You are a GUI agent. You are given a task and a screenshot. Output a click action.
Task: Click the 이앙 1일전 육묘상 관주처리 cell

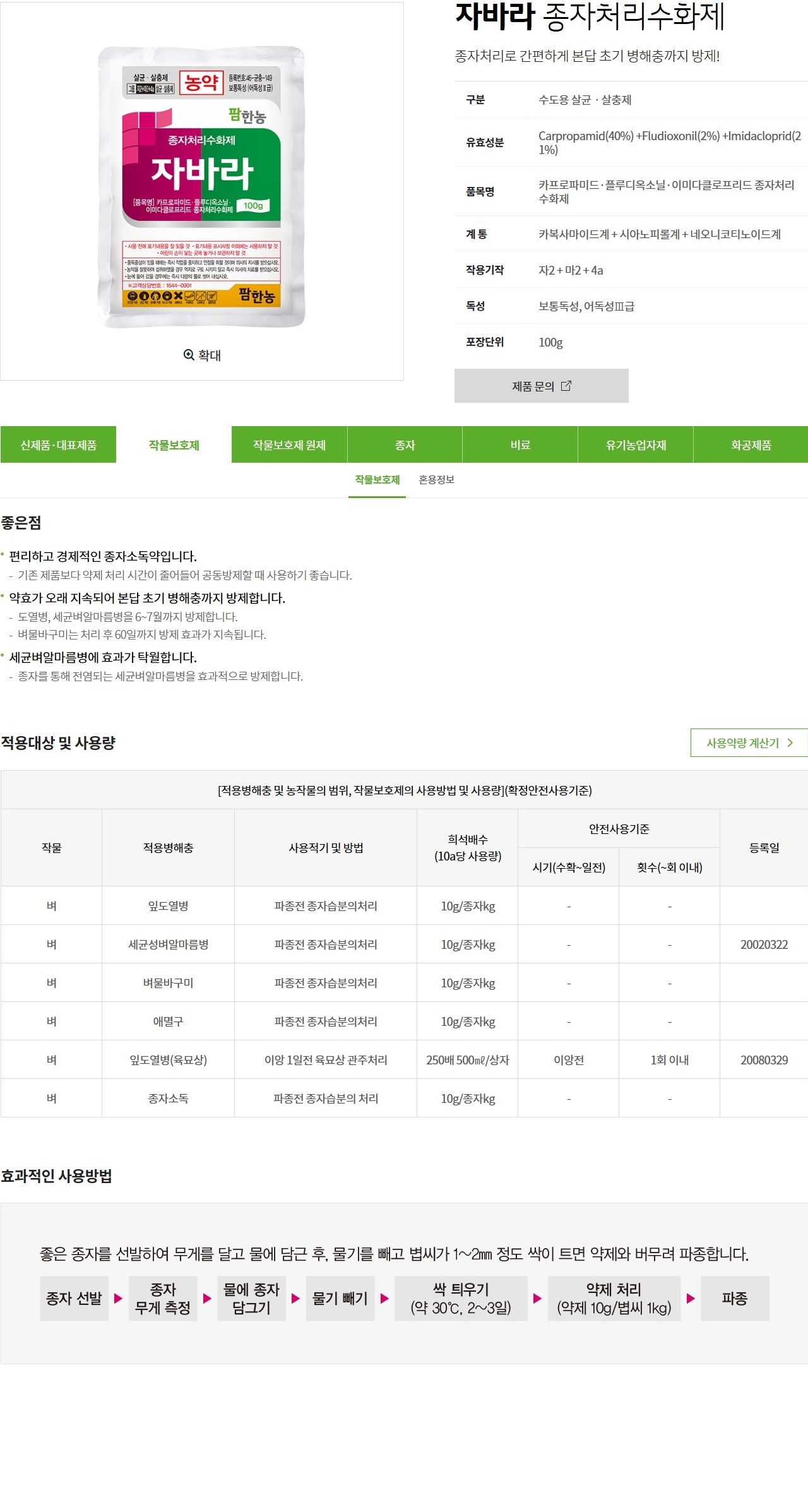click(x=326, y=1060)
